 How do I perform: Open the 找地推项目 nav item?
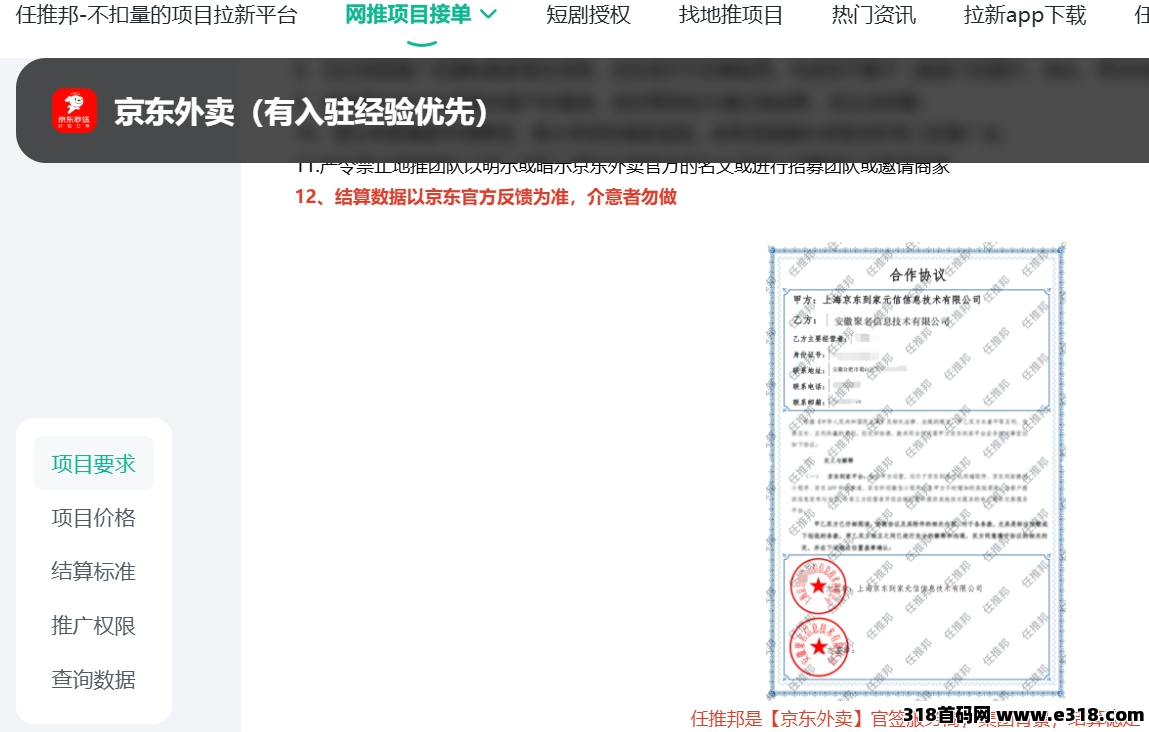pos(731,15)
